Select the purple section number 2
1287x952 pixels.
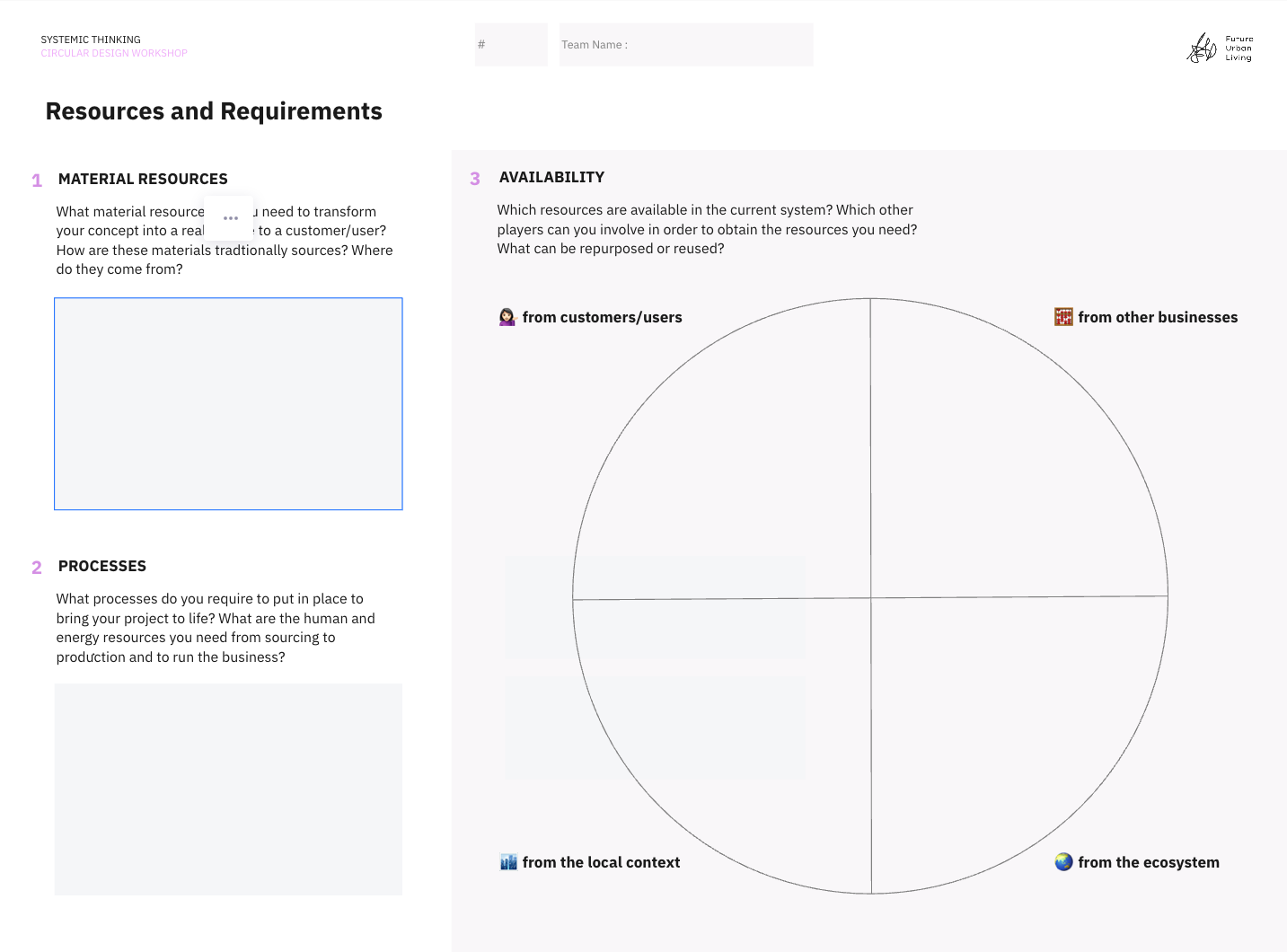click(x=37, y=568)
